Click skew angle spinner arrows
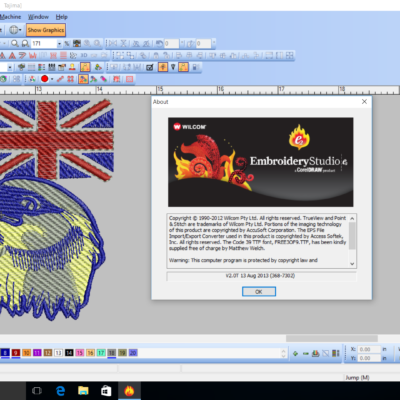 click(x=214, y=43)
